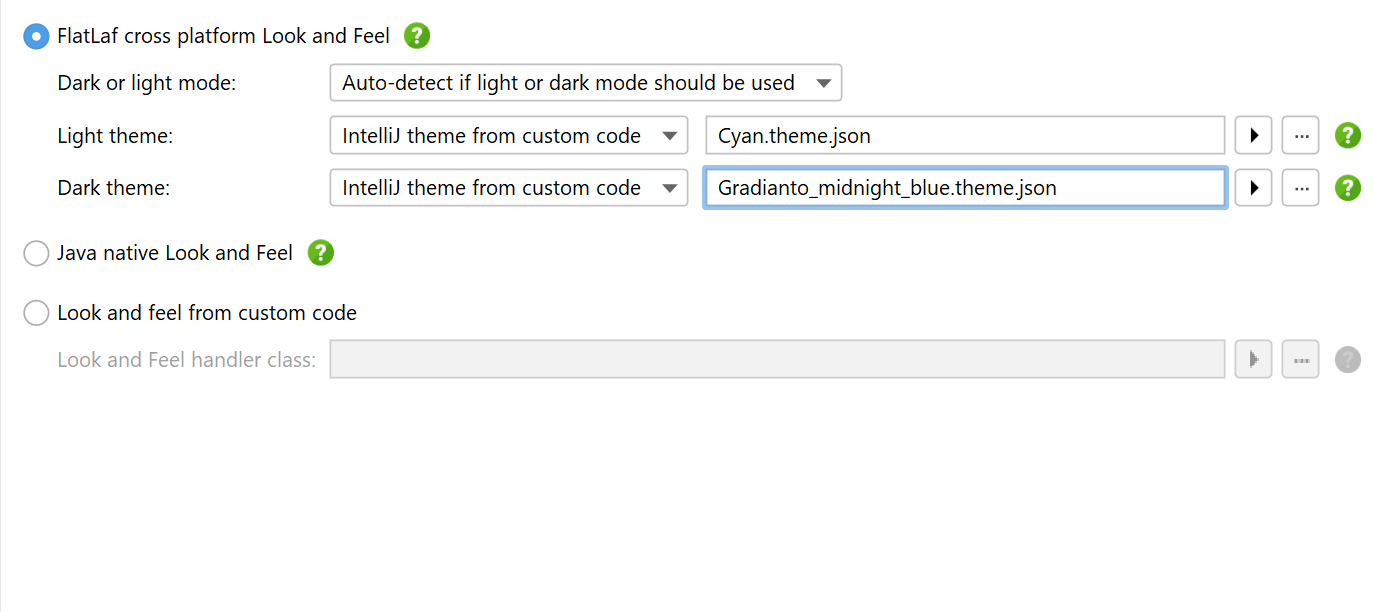
Task: Click the Gradianto_midnight_blue.theme.json text field
Action: pyautogui.click(x=965, y=187)
